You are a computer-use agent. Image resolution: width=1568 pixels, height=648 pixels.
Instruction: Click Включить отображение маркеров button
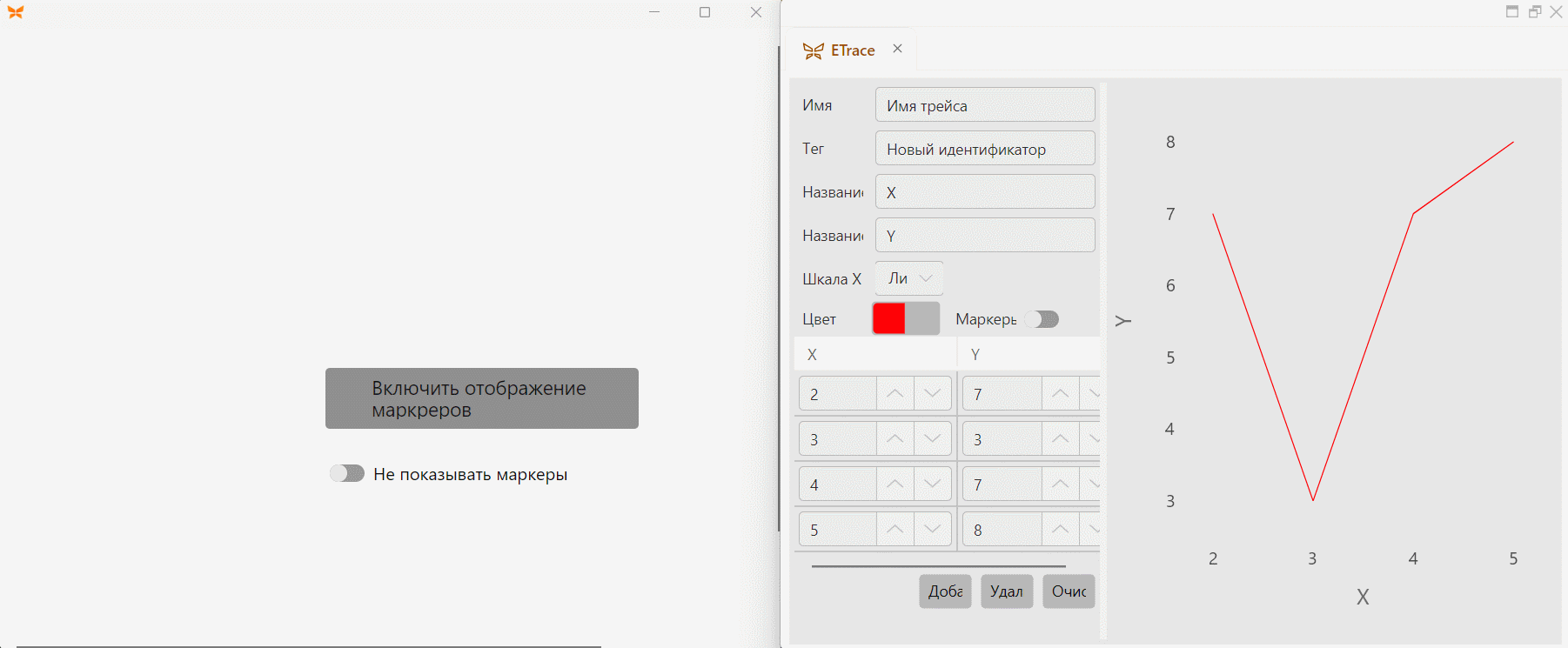pyautogui.click(x=482, y=398)
